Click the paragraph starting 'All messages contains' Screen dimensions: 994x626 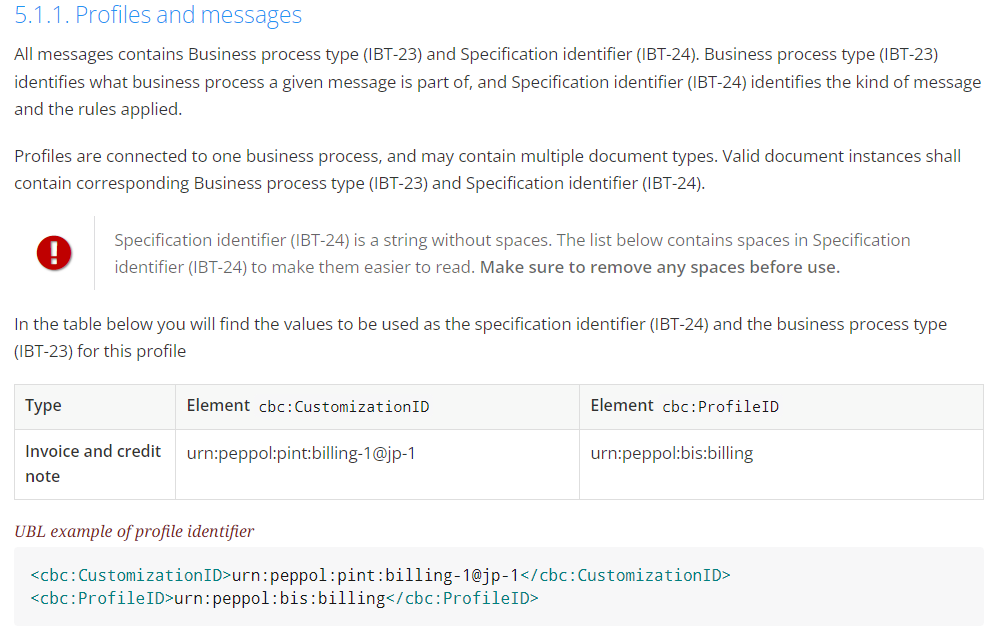[498, 82]
